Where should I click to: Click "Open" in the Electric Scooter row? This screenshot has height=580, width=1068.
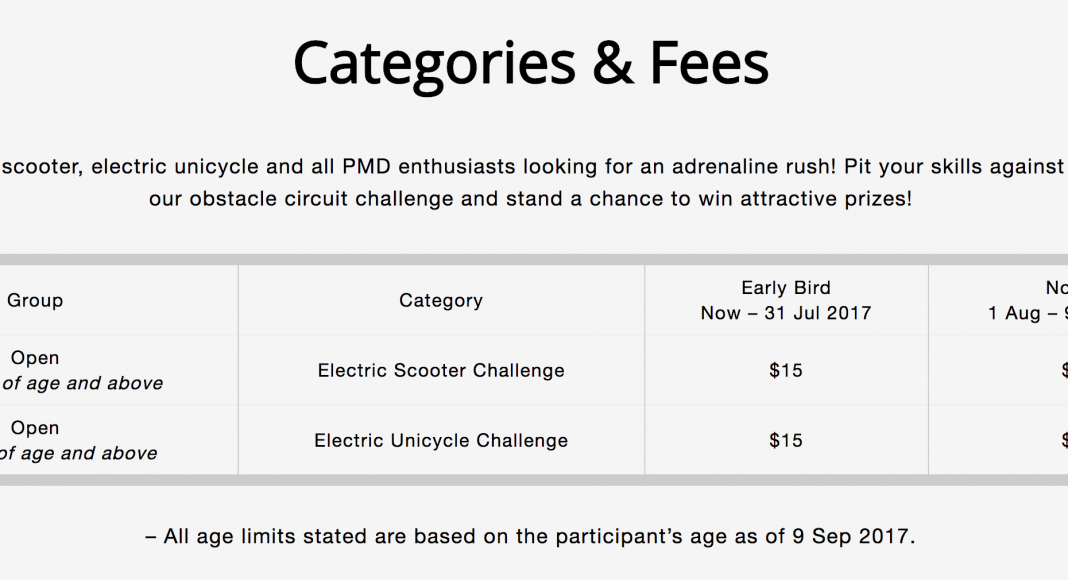pyautogui.click(x=35, y=358)
